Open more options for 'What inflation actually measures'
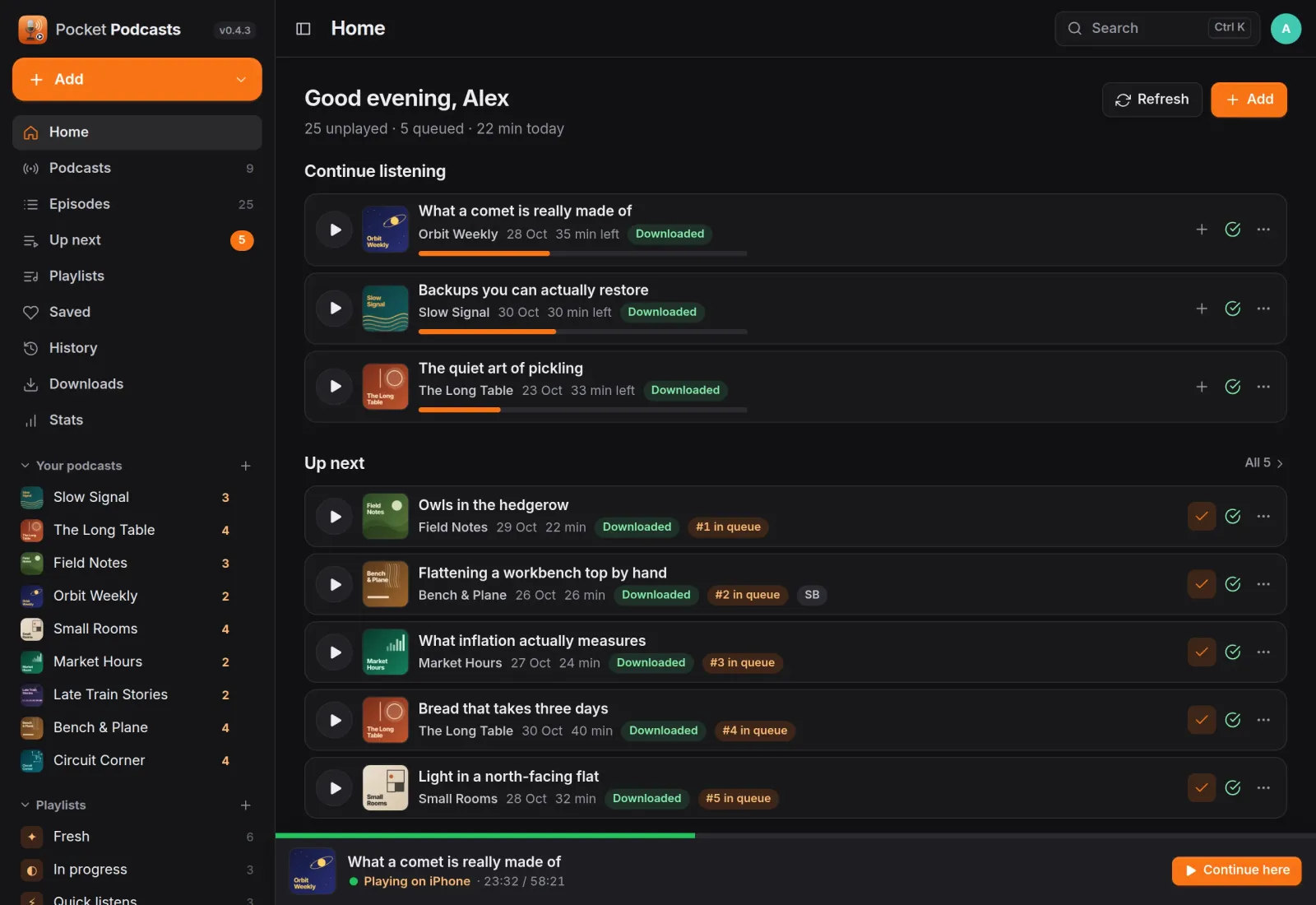 (1263, 652)
